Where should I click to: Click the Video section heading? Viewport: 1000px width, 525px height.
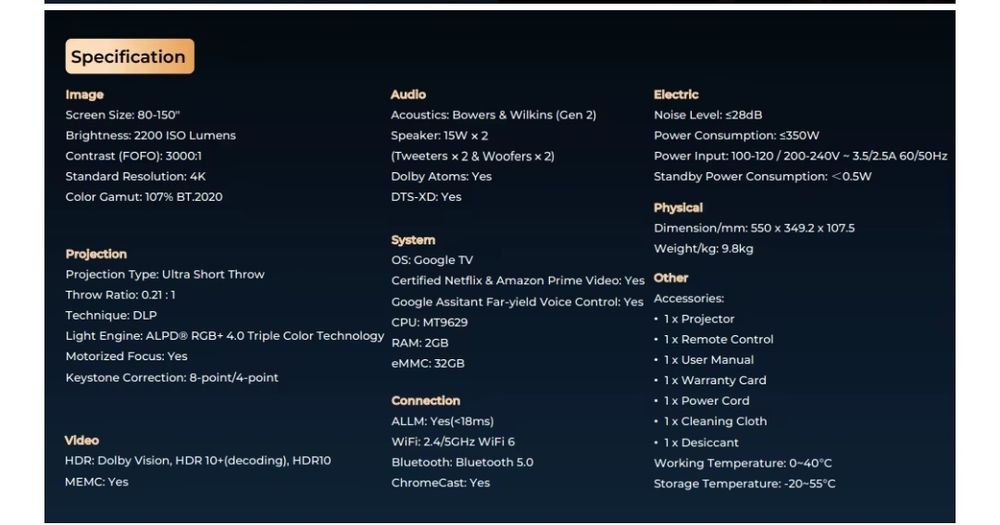tap(82, 440)
